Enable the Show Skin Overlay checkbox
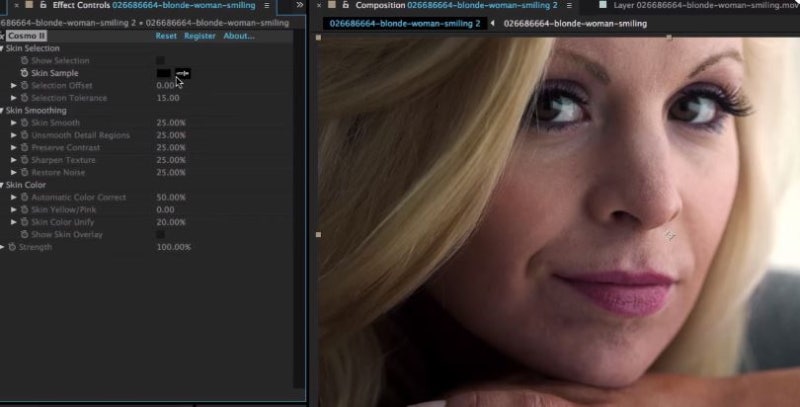800x407 pixels. coord(160,235)
